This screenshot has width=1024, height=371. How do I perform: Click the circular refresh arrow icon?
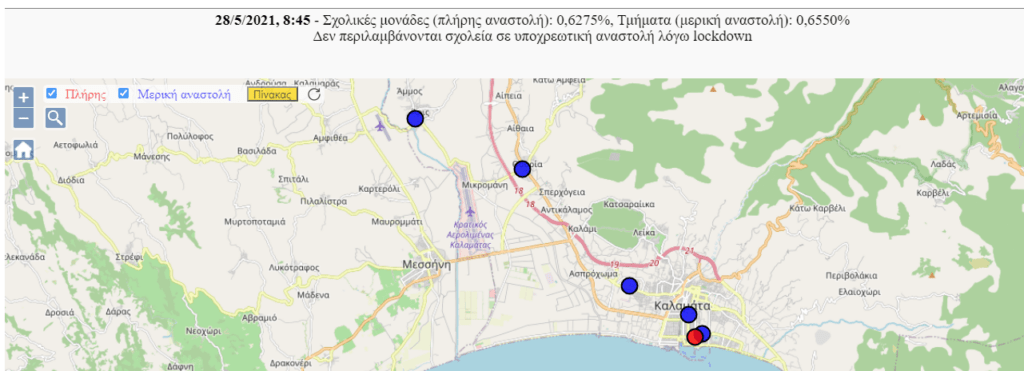click(x=313, y=95)
